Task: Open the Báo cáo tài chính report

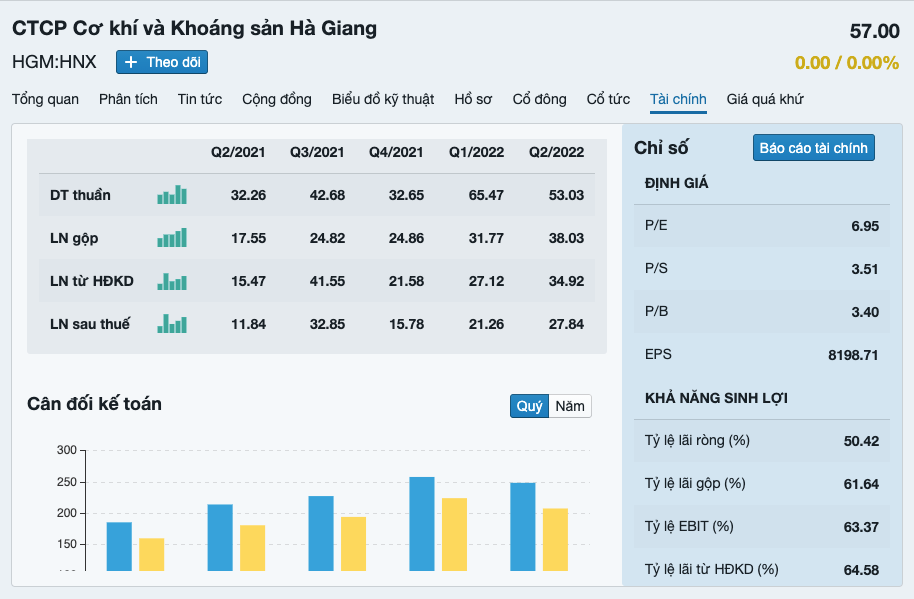Action: tap(814, 148)
